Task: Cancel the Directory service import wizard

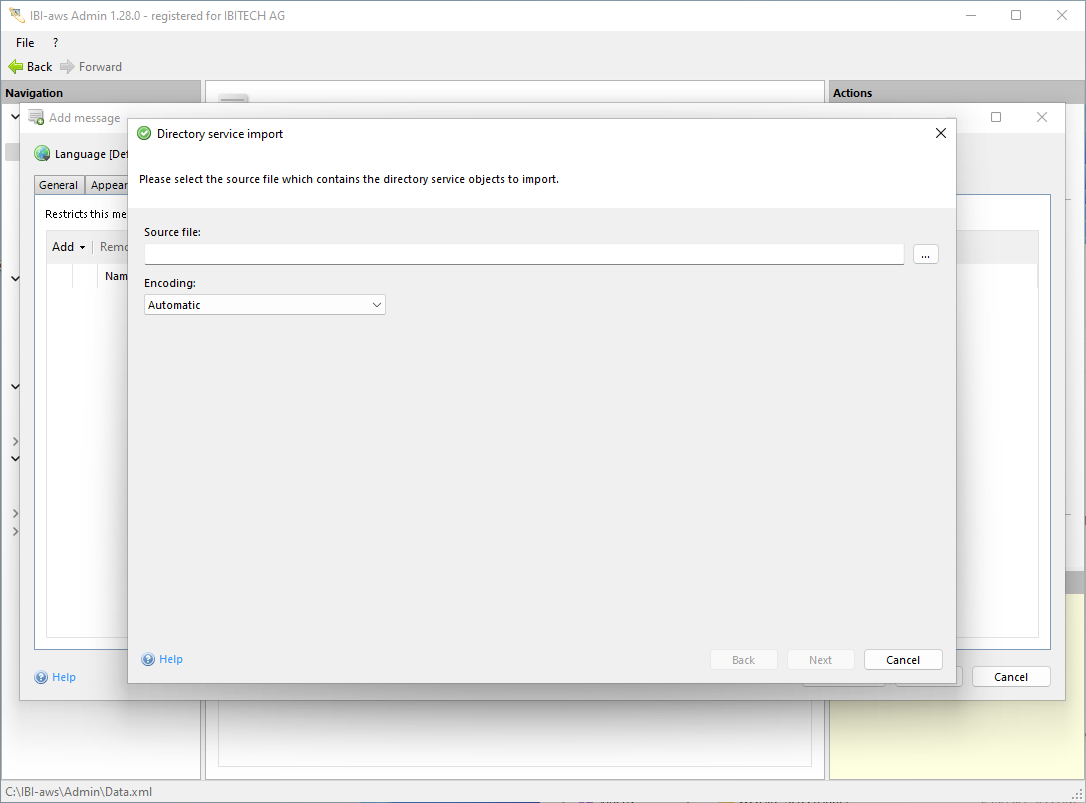Action: point(902,660)
